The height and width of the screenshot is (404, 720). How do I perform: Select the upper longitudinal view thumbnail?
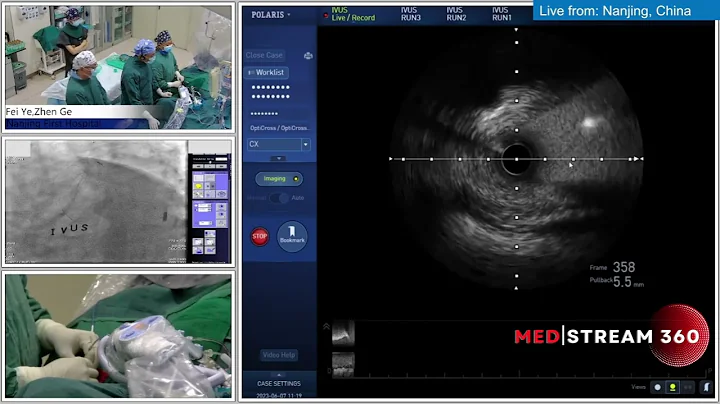[343, 333]
